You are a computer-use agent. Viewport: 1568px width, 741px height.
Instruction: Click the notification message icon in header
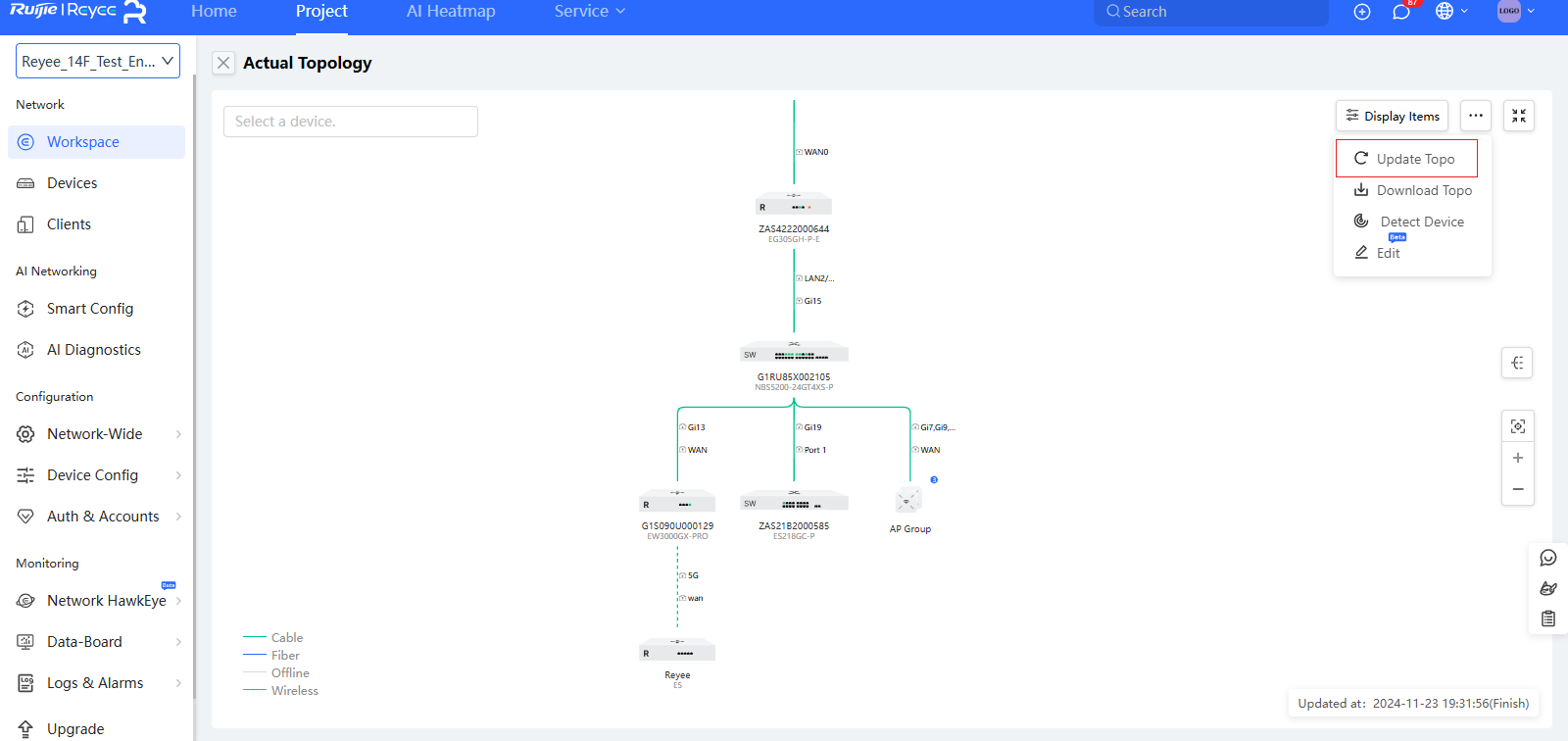pyautogui.click(x=1400, y=12)
